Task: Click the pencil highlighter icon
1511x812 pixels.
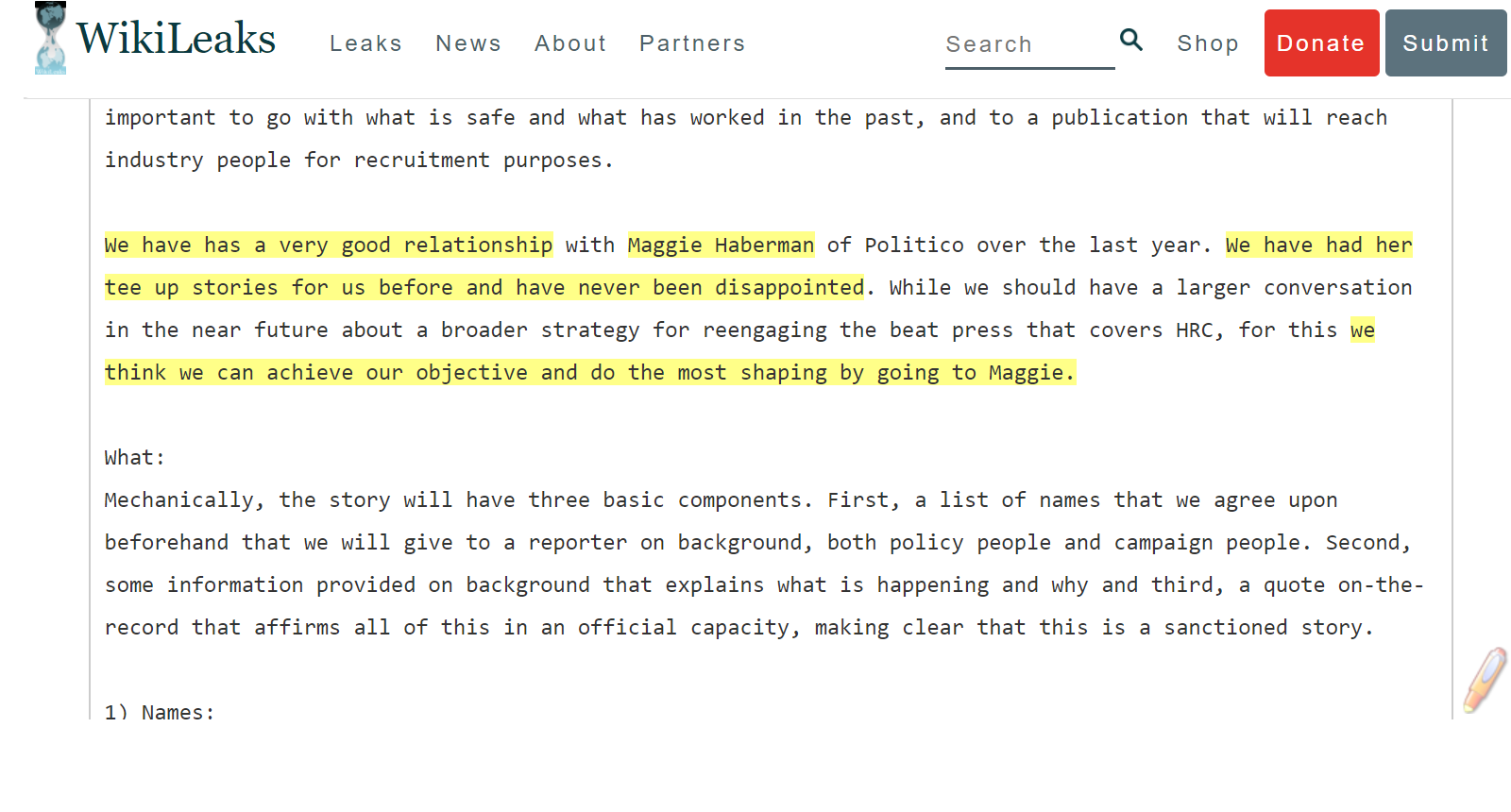Action: 1486,679
